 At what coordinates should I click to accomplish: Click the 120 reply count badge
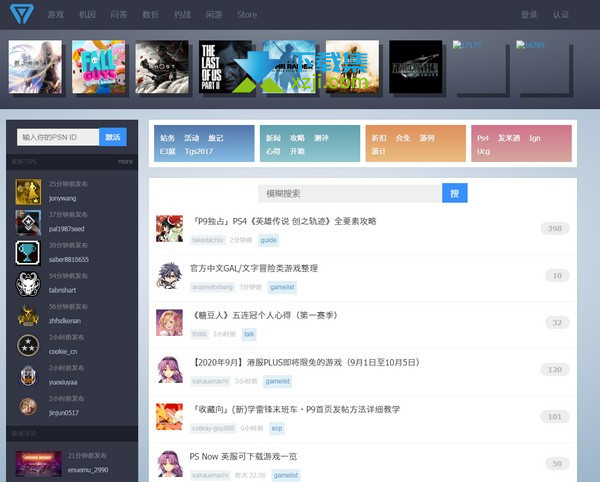point(554,370)
